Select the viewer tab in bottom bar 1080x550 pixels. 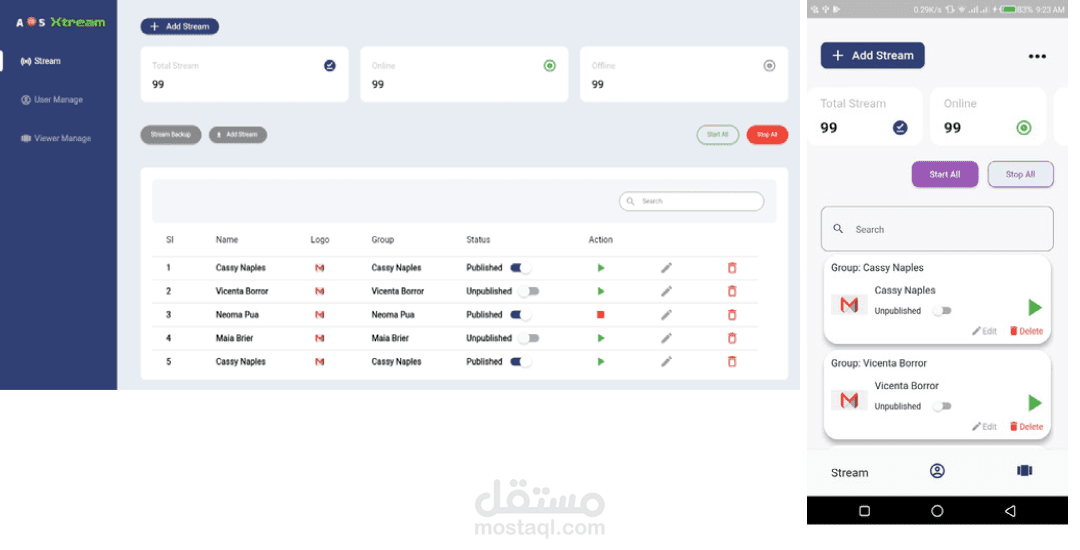(x=1024, y=471)
